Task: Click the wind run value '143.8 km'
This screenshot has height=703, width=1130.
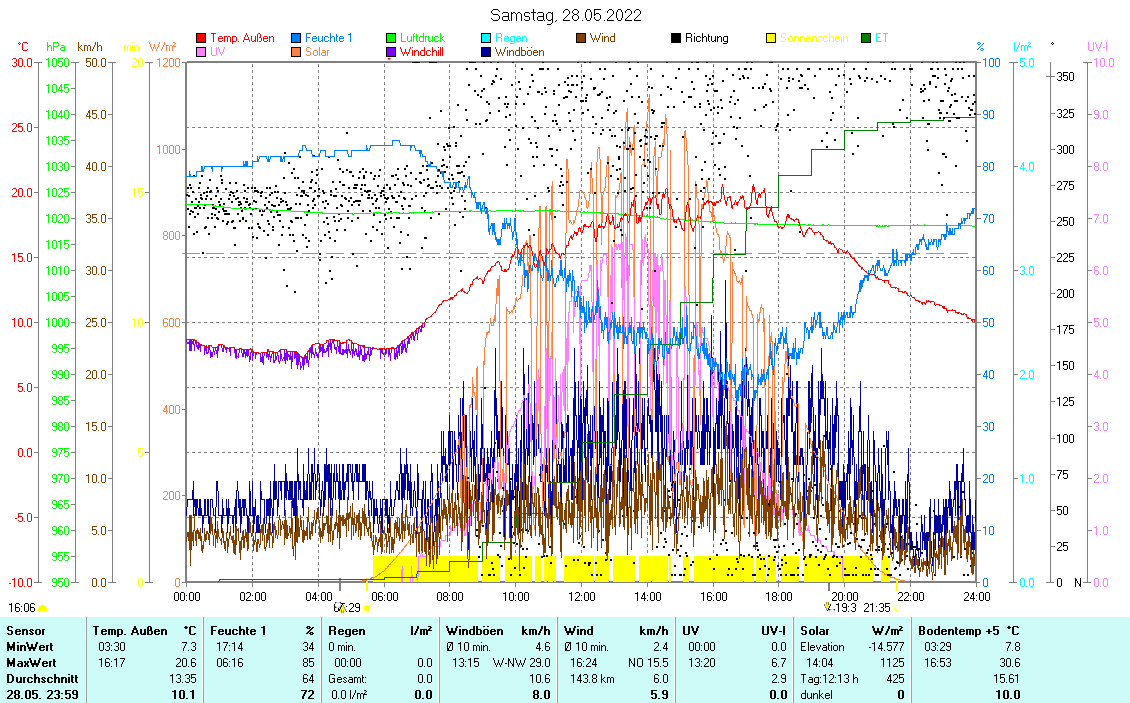Action: click(x=590, y=678)
